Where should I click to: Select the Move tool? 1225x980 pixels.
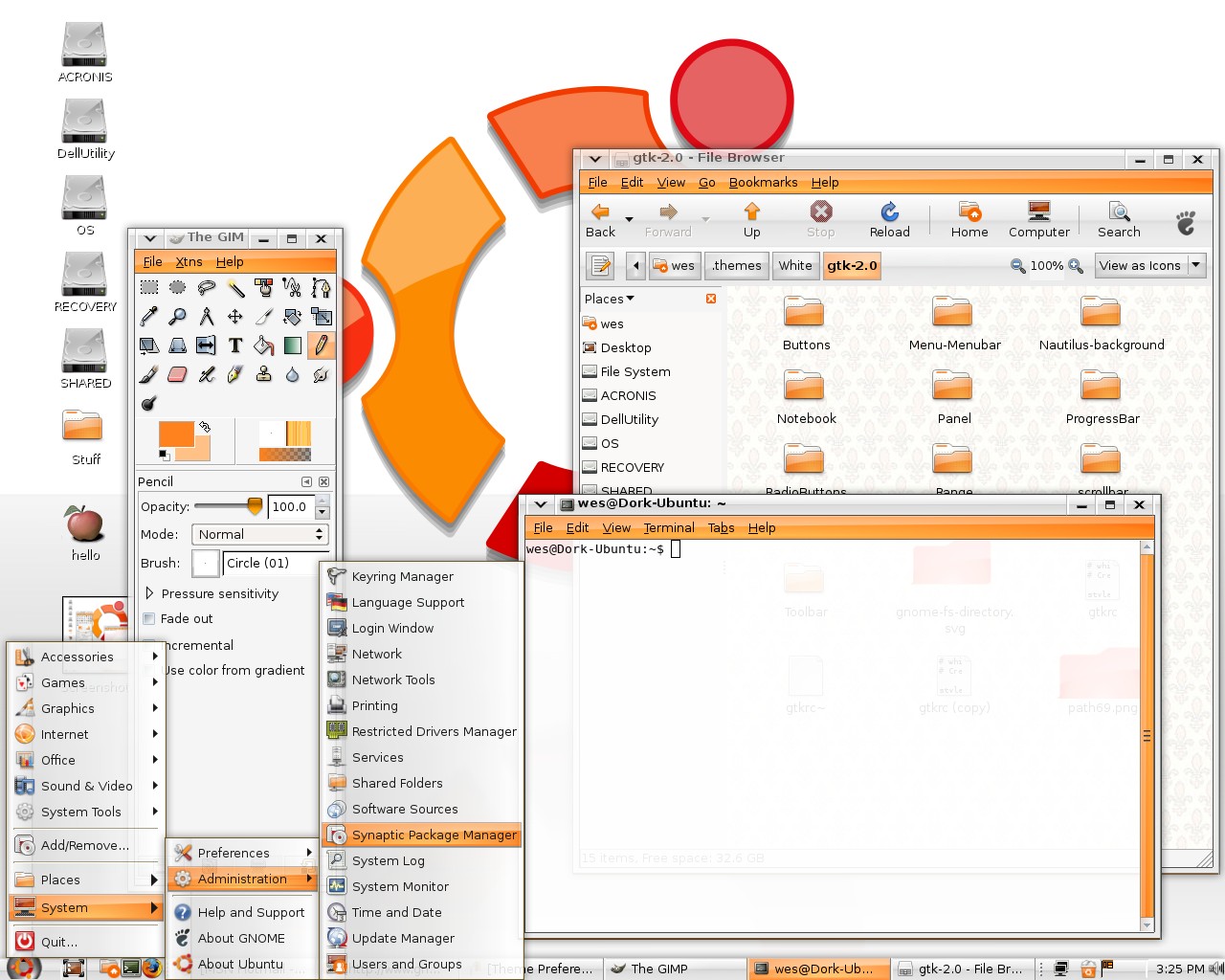(x=235, y=316)
